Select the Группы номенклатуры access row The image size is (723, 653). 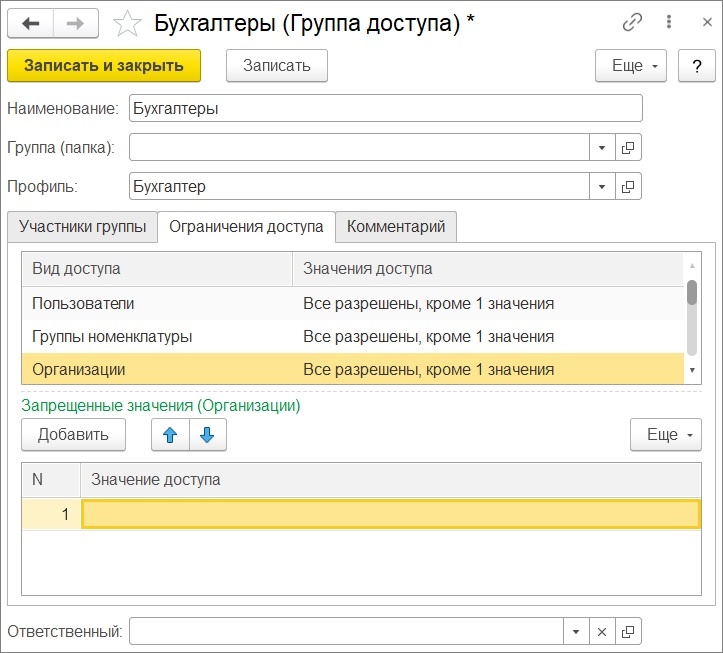point(353,337)
